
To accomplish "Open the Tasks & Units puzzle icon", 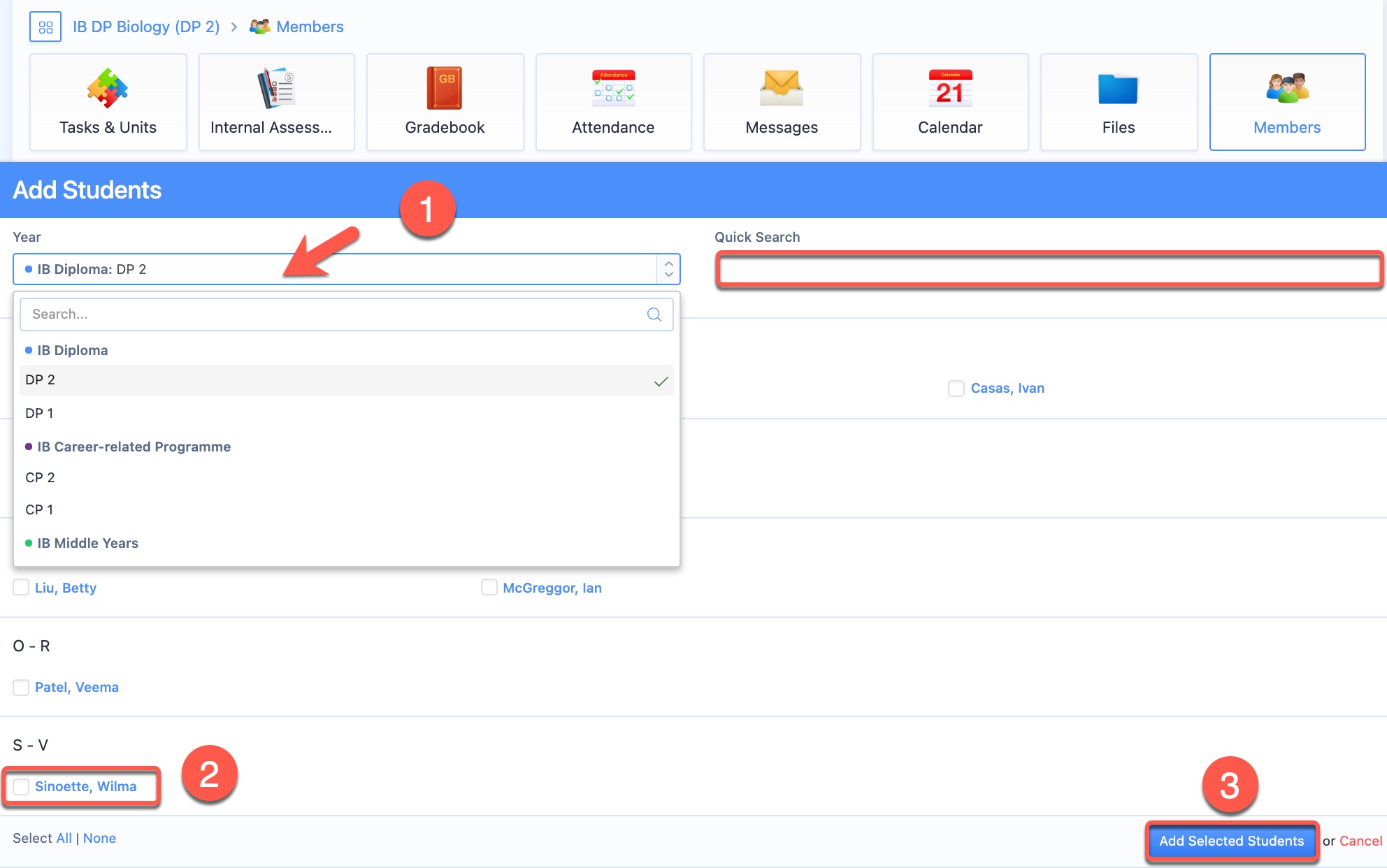I will [108, 89].
